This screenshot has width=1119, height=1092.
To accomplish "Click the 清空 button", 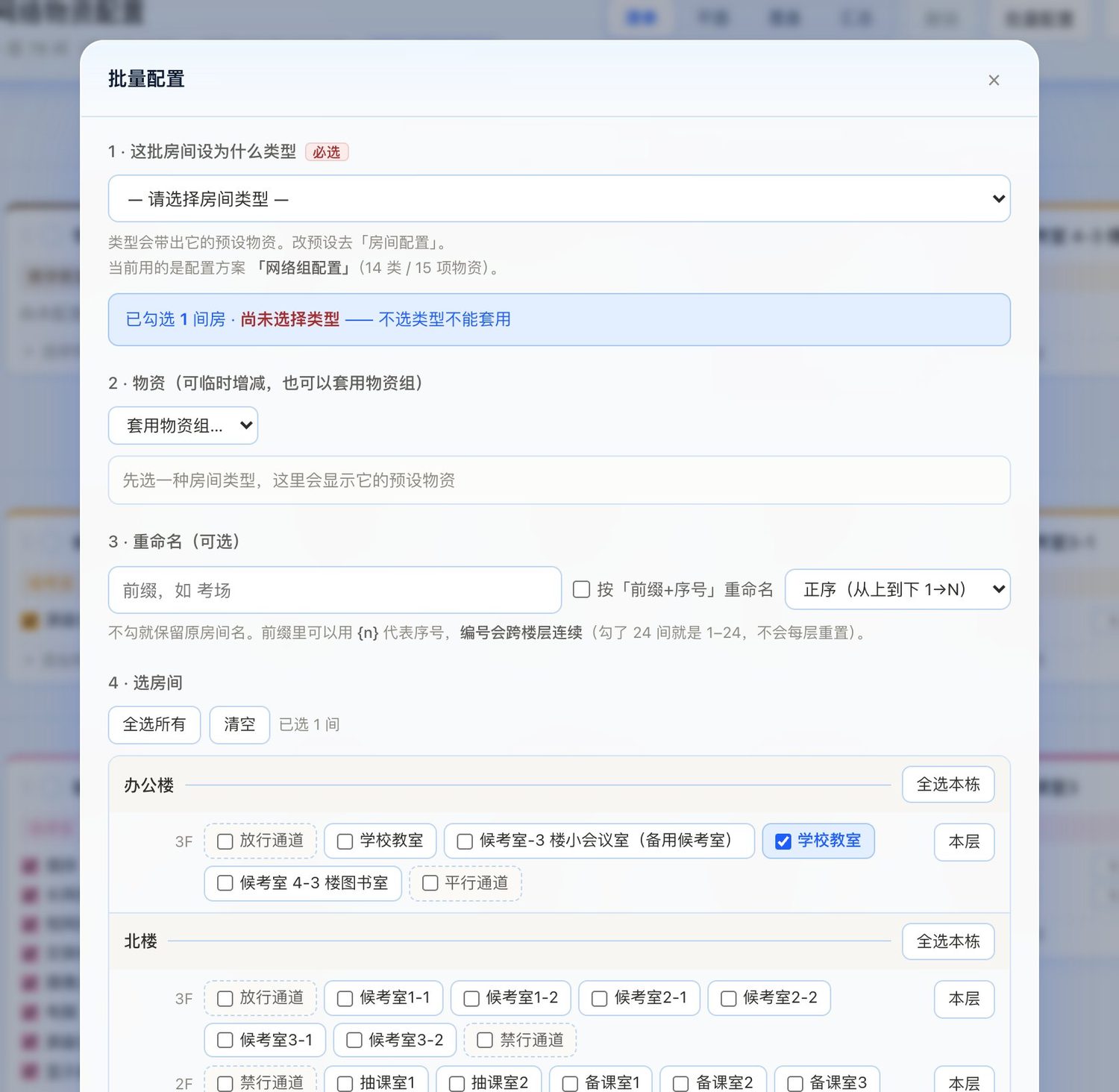I will (x=239, y=724).
